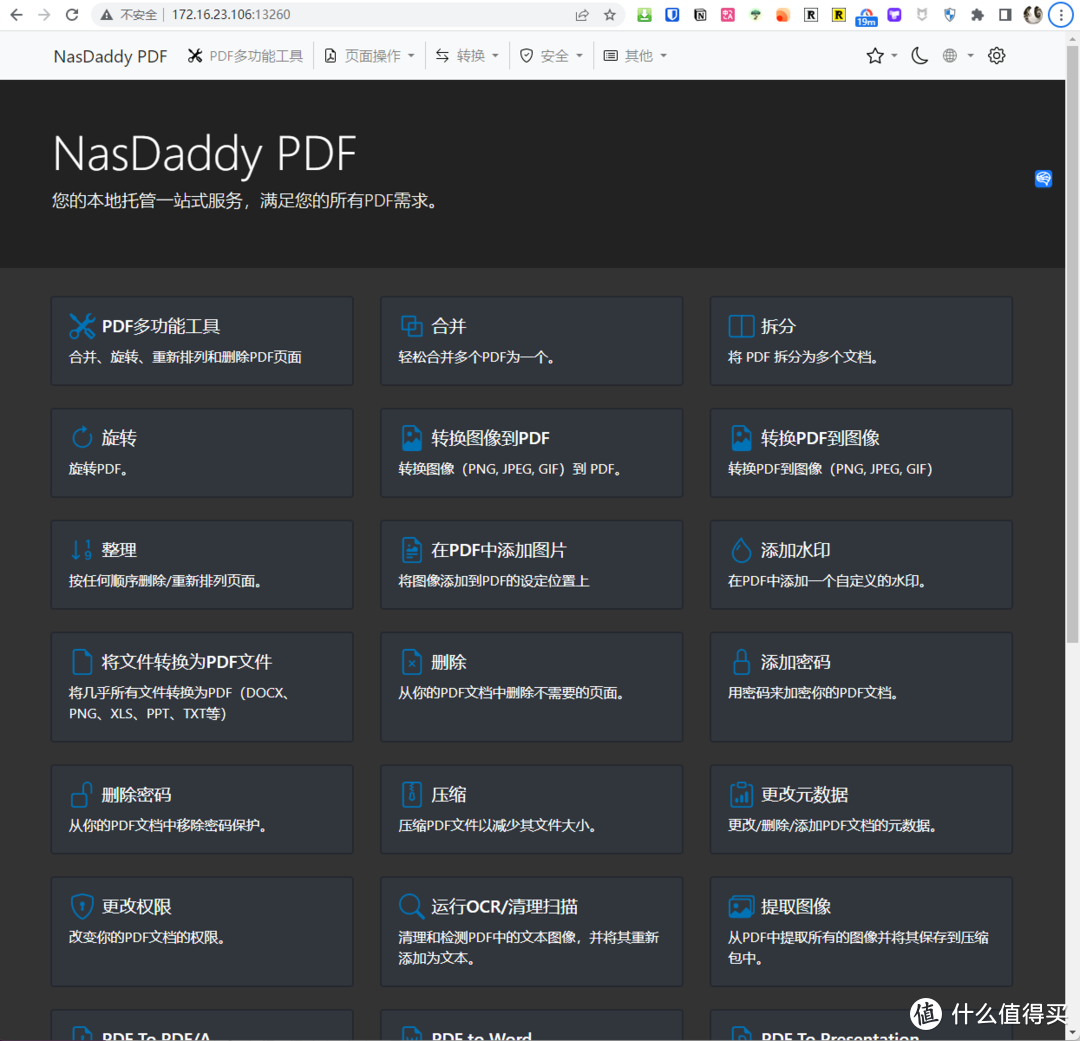This screenshot has height=1041, width=1080.
Task: Open the settings gear icon
Action: coord(996,55)
